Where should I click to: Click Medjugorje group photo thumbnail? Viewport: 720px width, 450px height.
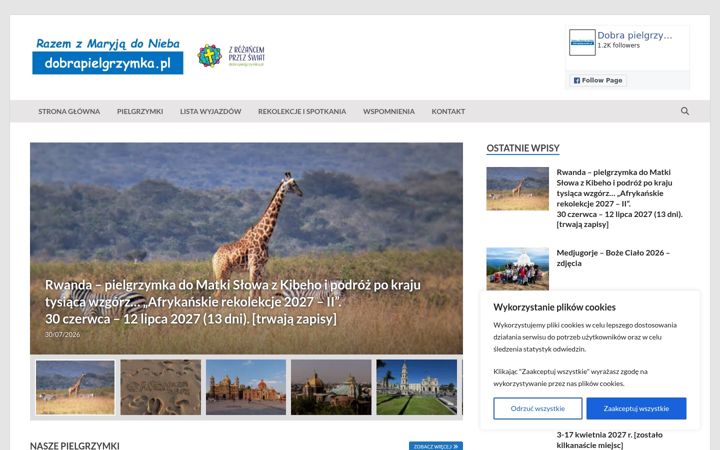pyautogui.click(x=518, y=269)
